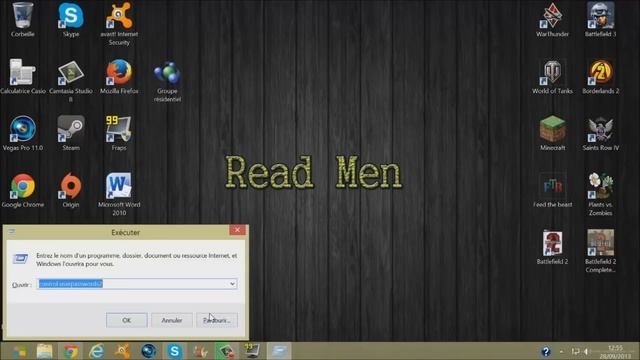Select the WarThunder desktop shortcut
The width and height of the screenshot is (640, 360).
tap(552, 20)
